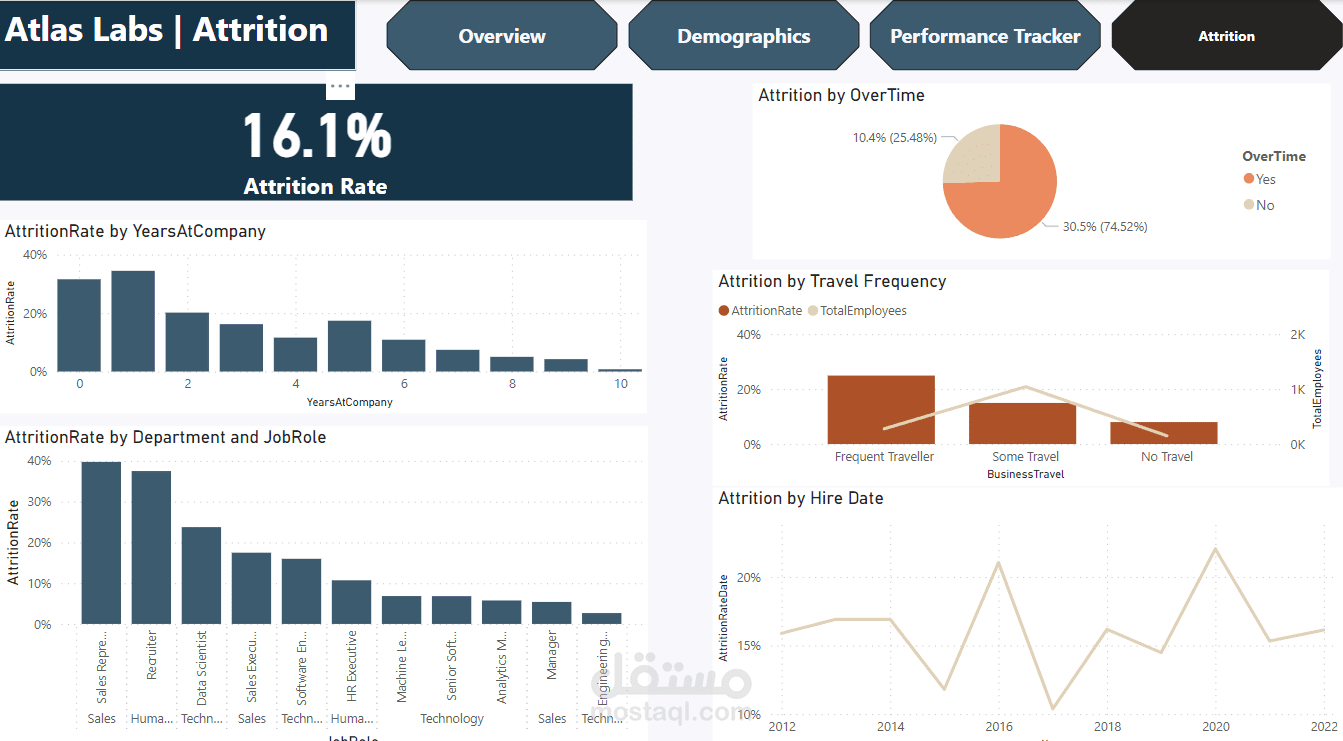Click the No OverTime legend marker
Screen dimensions: 1343x741
pyautogui.click(x=1249, y=205)
